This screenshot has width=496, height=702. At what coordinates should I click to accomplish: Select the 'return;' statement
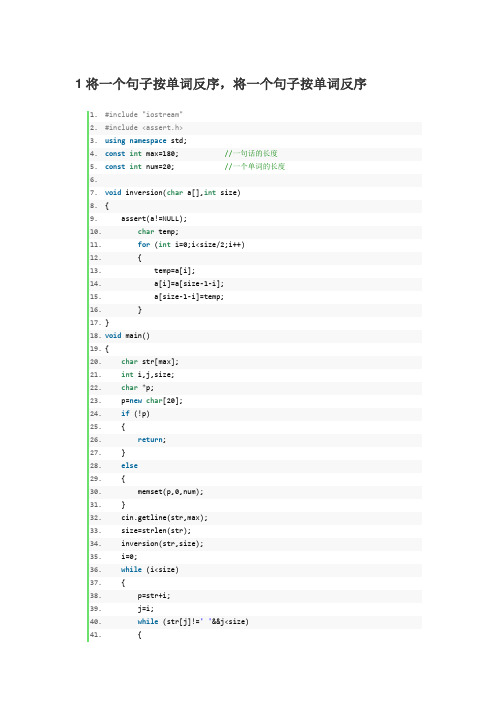pyautogui.click(x=152, y=440)
